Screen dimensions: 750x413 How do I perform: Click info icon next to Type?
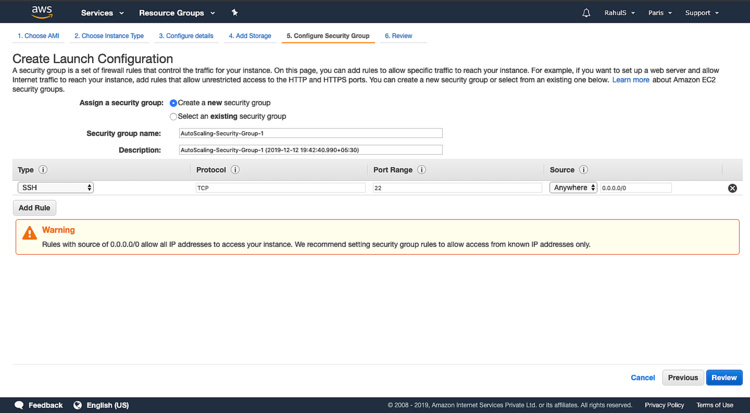tap(43, 170)
